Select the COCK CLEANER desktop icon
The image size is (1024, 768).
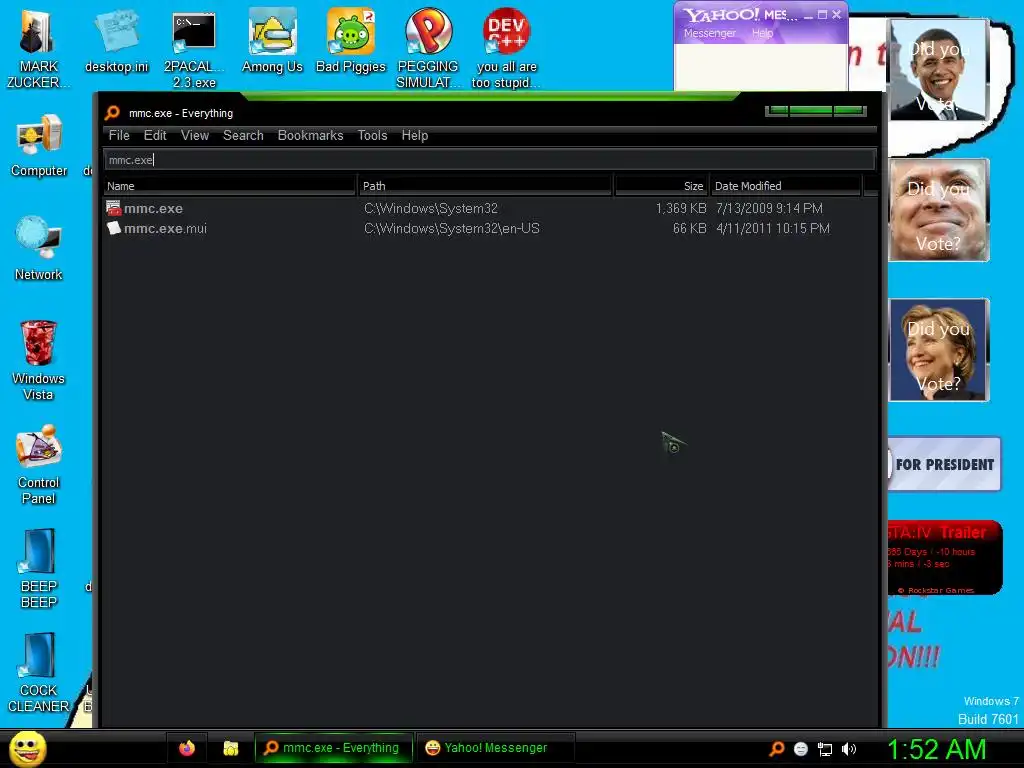click(39, 673)
